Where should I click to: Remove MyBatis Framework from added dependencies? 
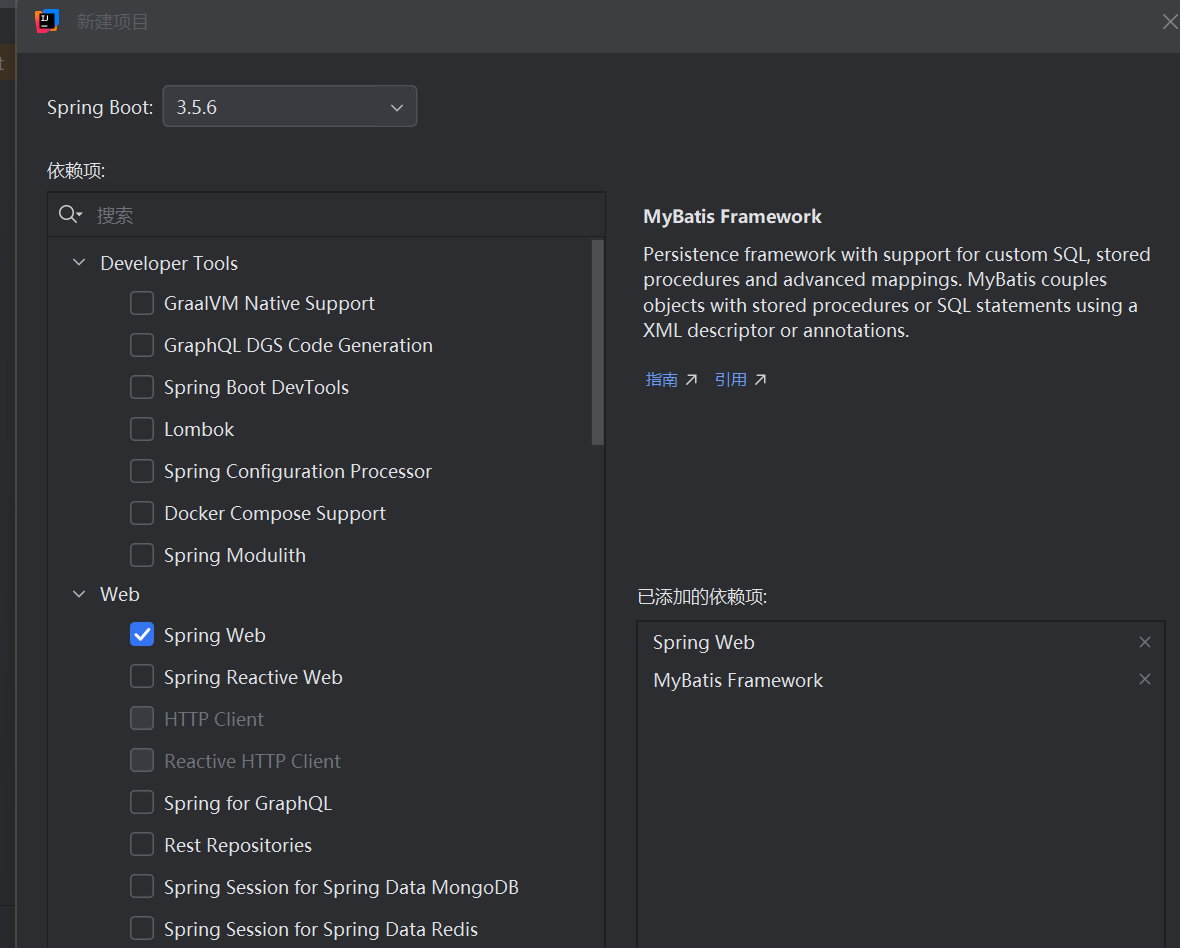pos(1144,679)
